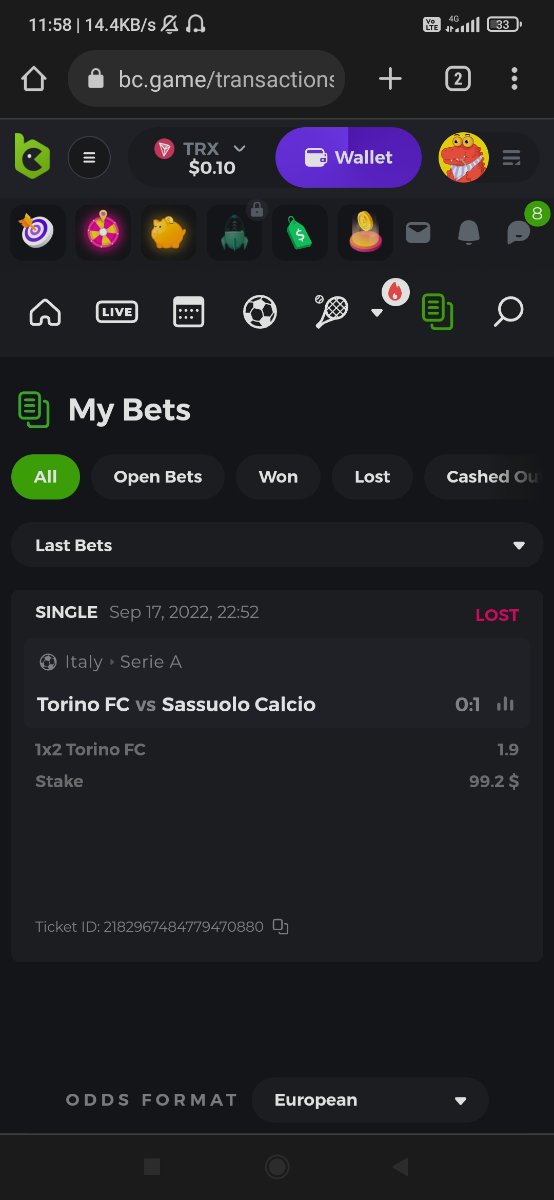Open the tennis racket sports icon
This screenshot has height=1200, width=554.
tap(331, 312)
